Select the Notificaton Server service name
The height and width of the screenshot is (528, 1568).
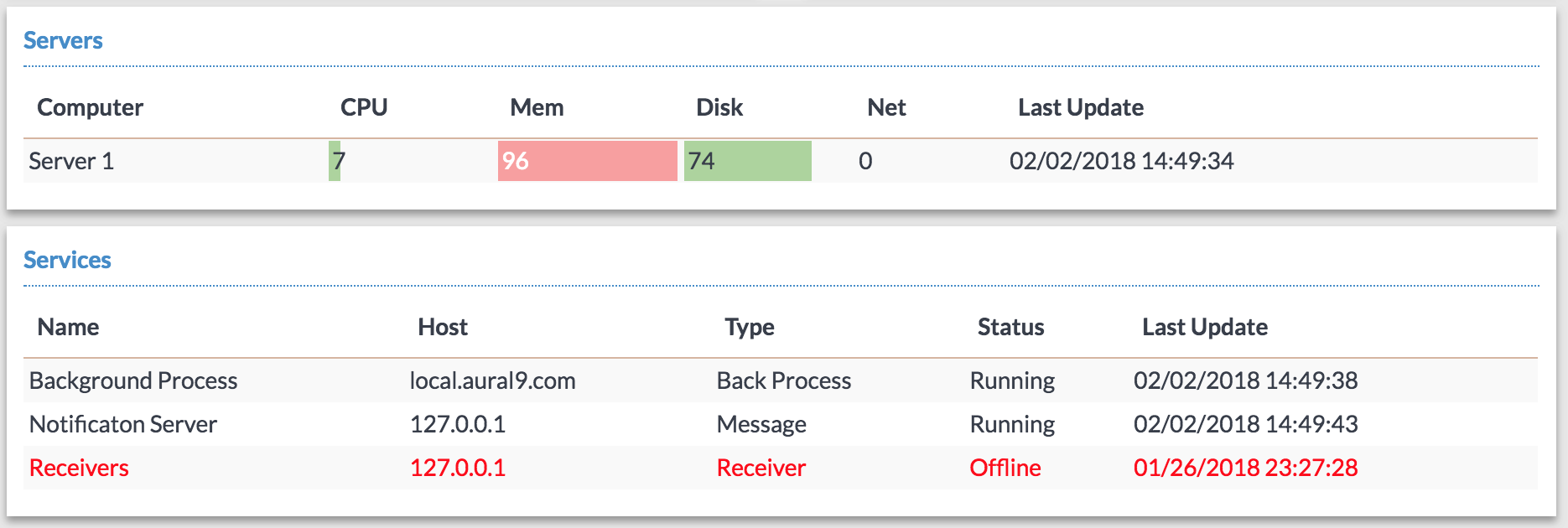pyautogui.click(x=123, y=424)
